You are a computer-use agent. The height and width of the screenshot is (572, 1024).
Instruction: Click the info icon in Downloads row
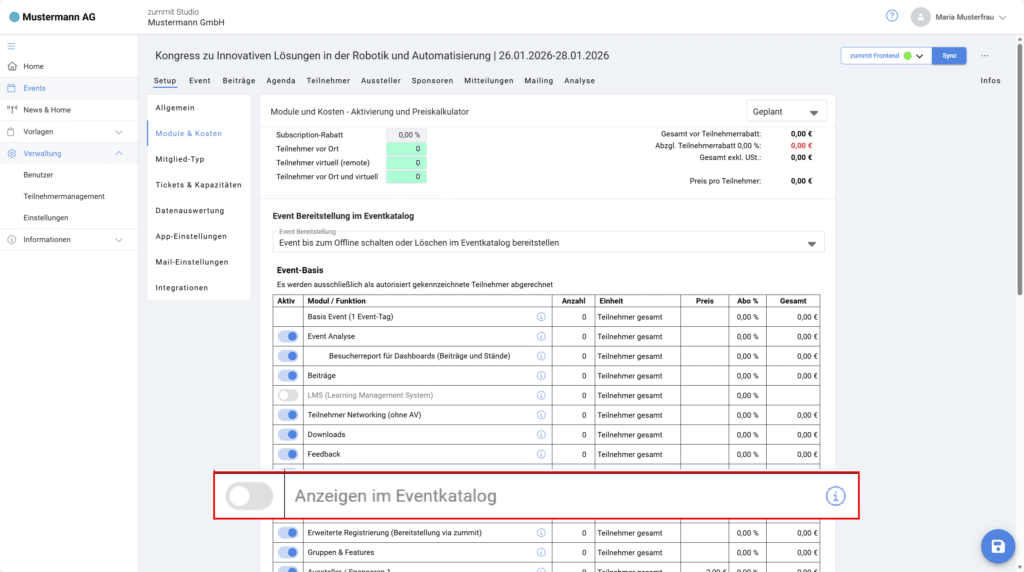pos(541,434)
